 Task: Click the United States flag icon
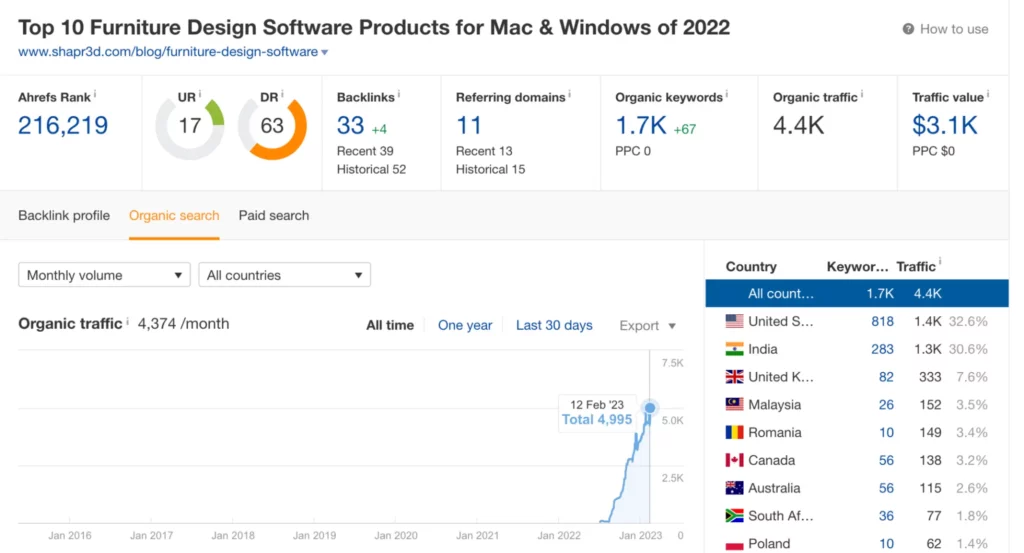click(x=734, y=321)
